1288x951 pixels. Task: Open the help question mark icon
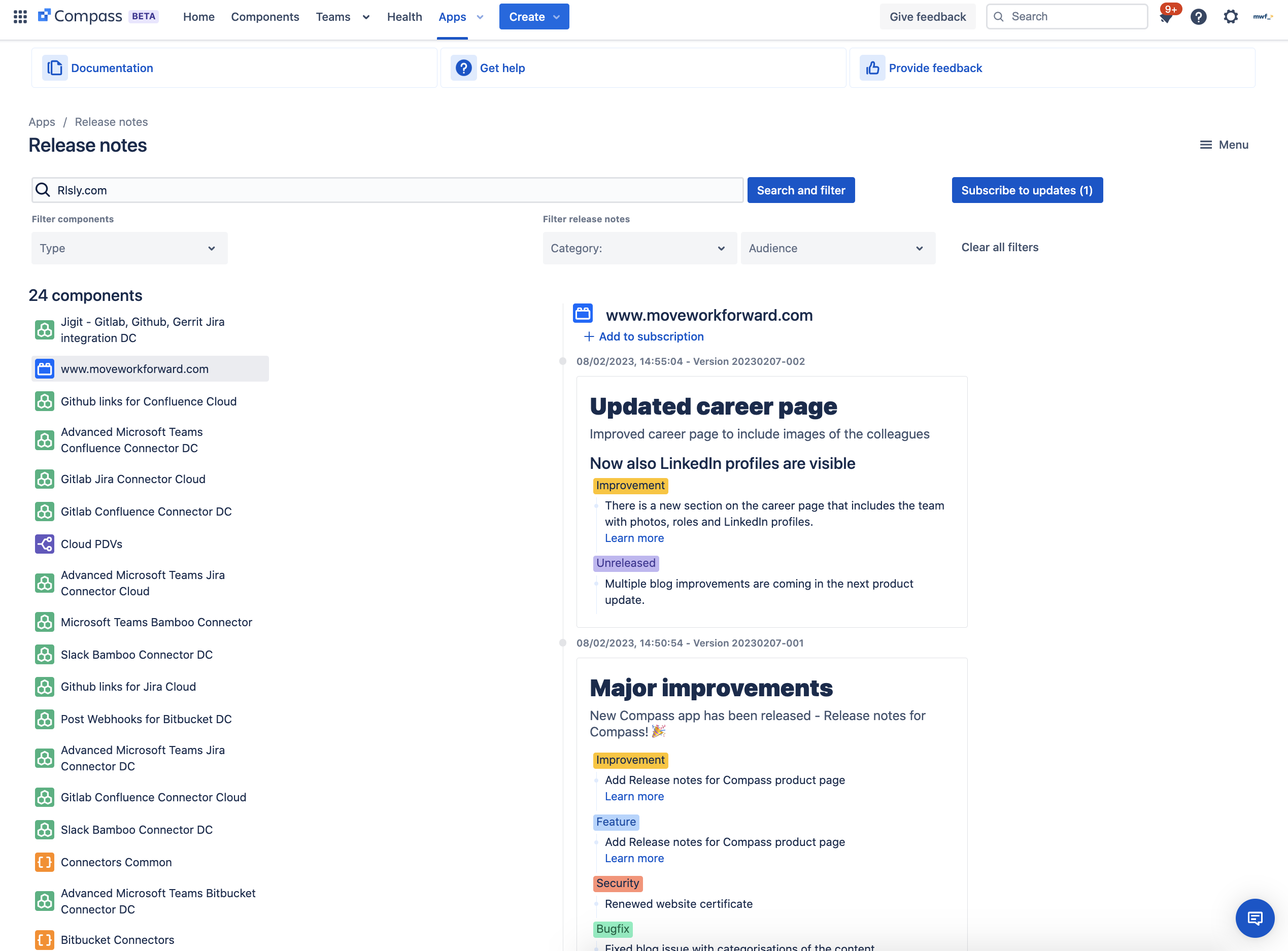(1198, 17)
